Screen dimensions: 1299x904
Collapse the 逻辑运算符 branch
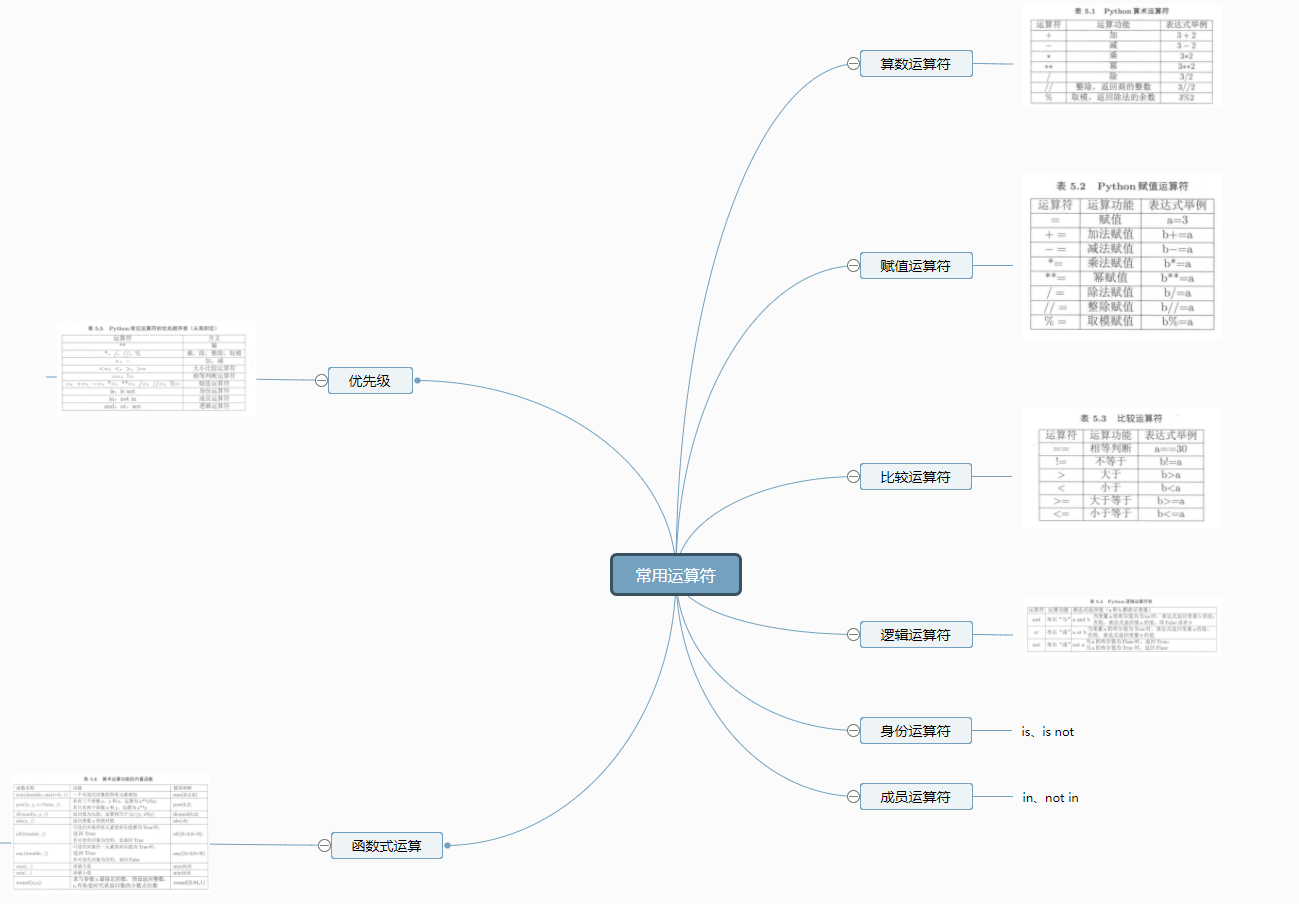(853, 635)
